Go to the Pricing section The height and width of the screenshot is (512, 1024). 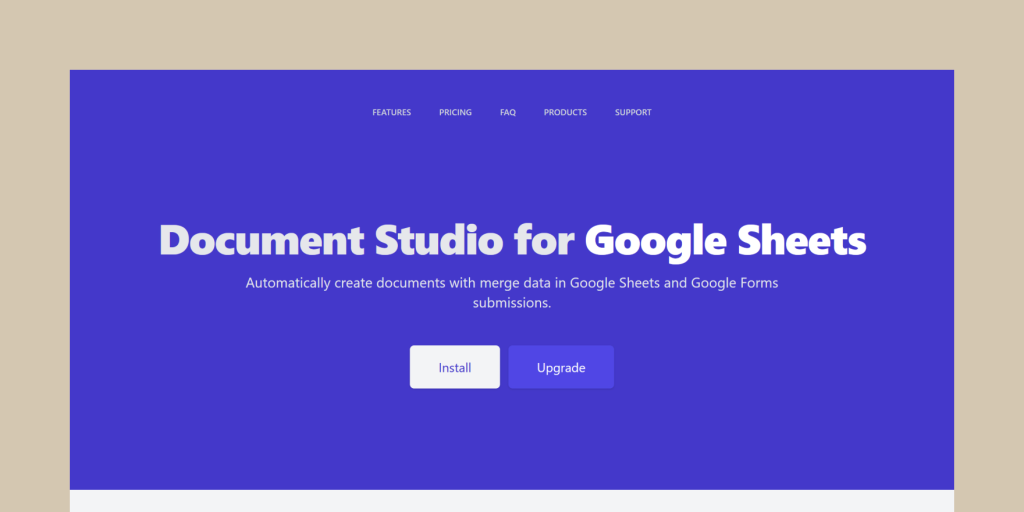(x=455, y=112)
